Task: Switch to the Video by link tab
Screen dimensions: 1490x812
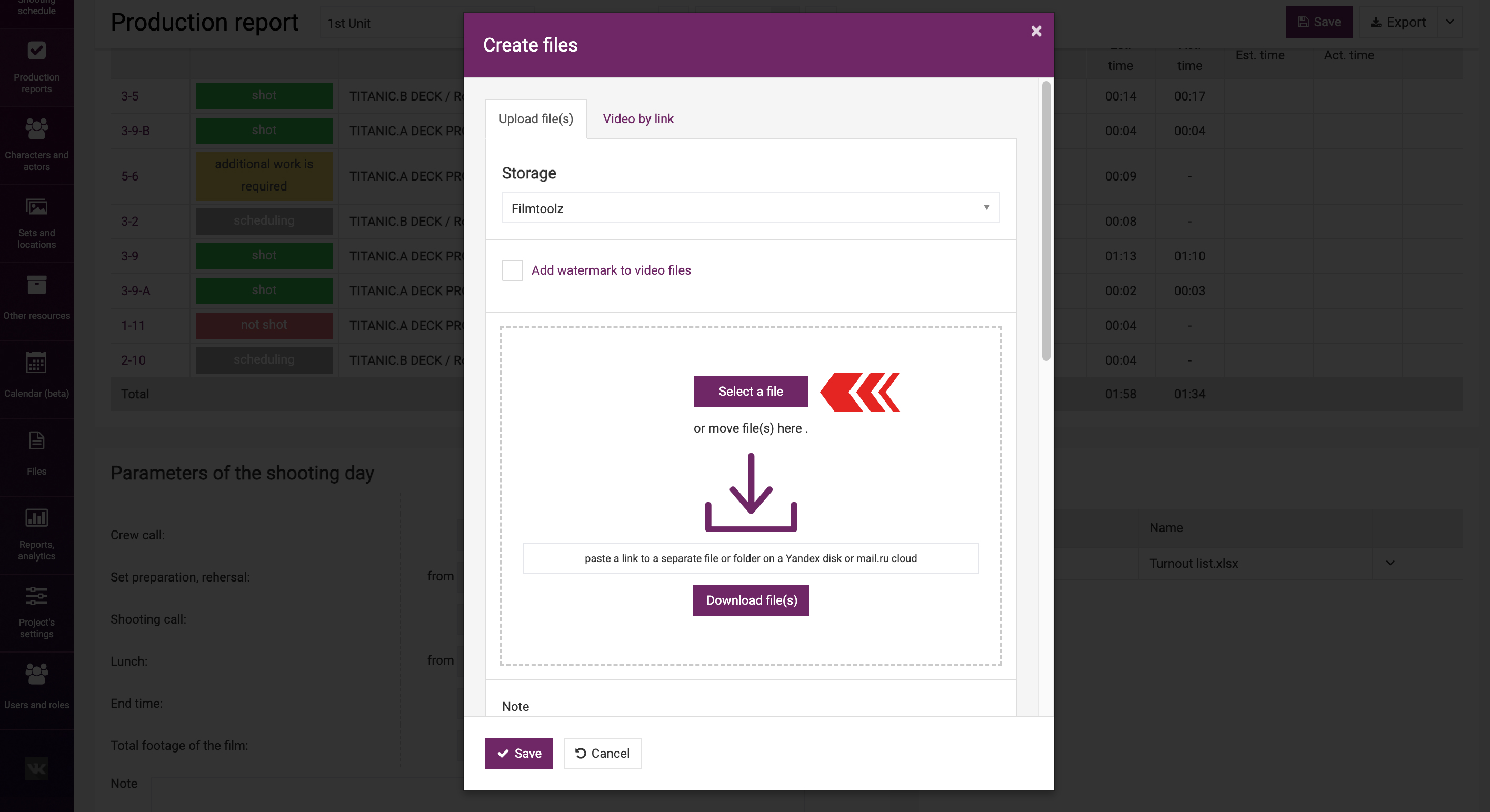Action: pyautogui.click(x=638, y=118)
